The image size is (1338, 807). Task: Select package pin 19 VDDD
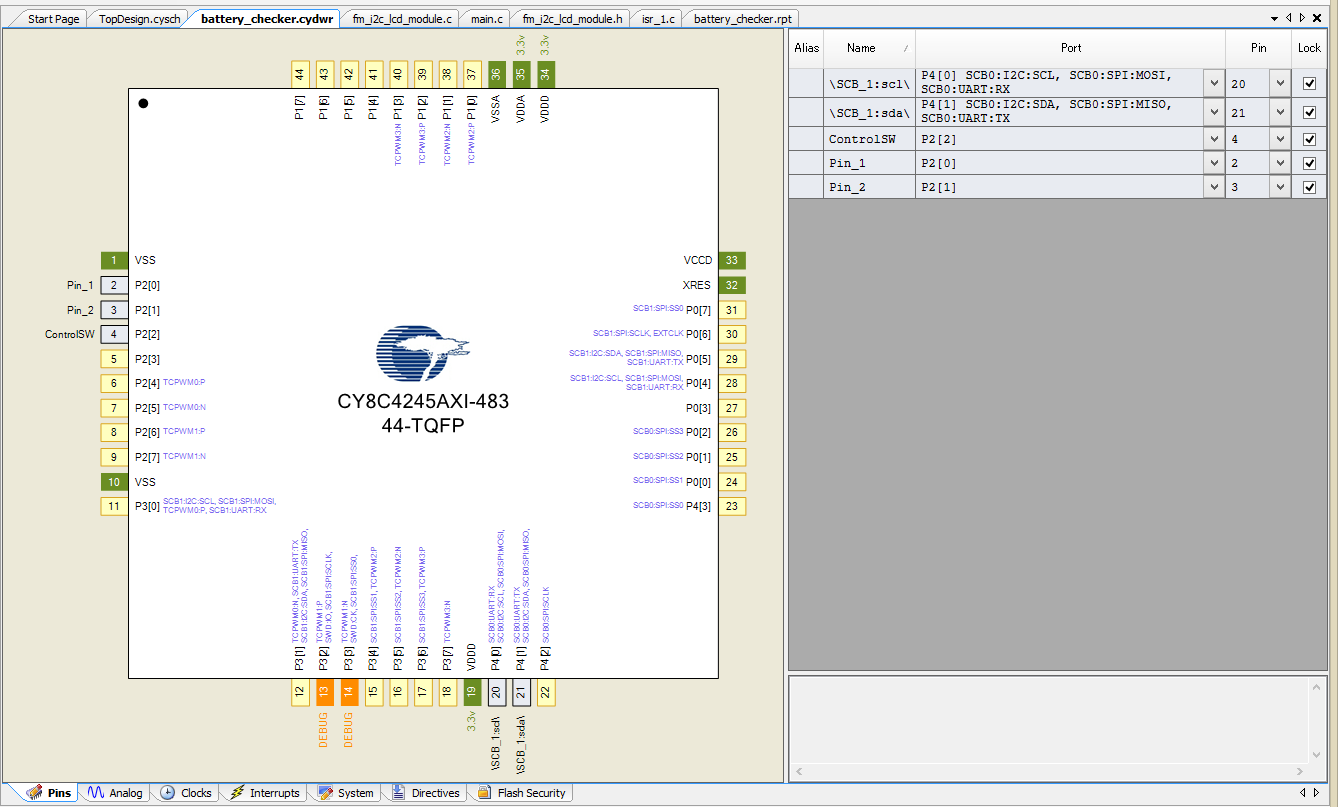point(472,692)
